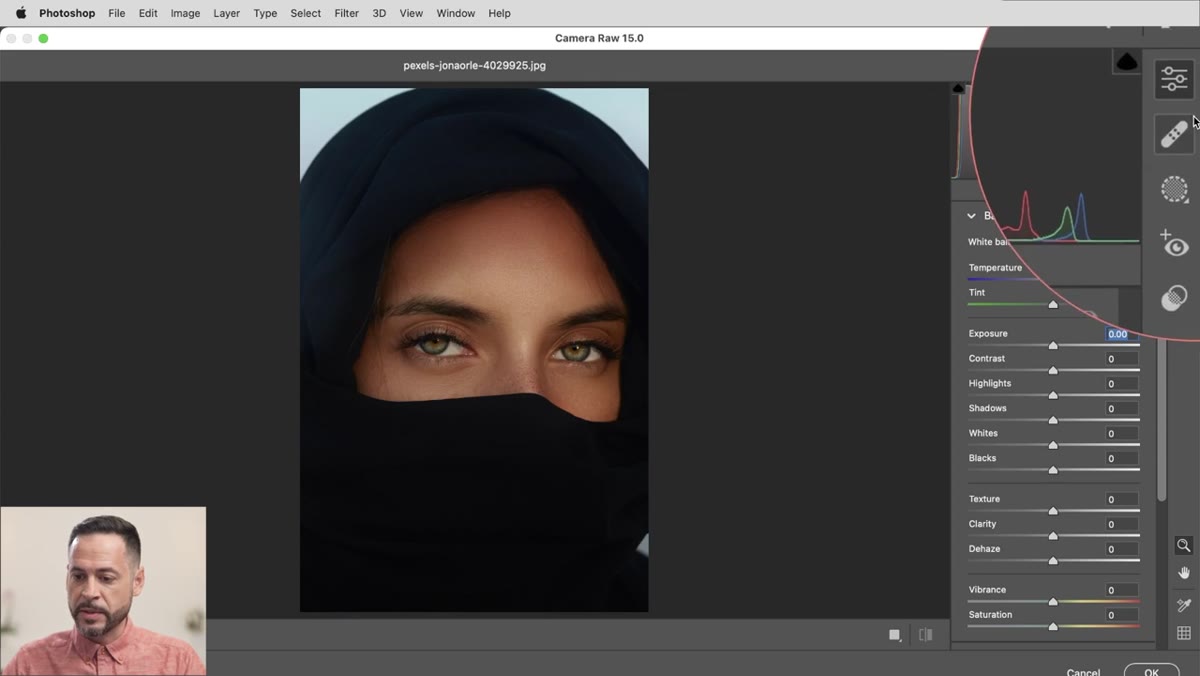Click the Contrast slider handle

click(x=1053, y=370)
